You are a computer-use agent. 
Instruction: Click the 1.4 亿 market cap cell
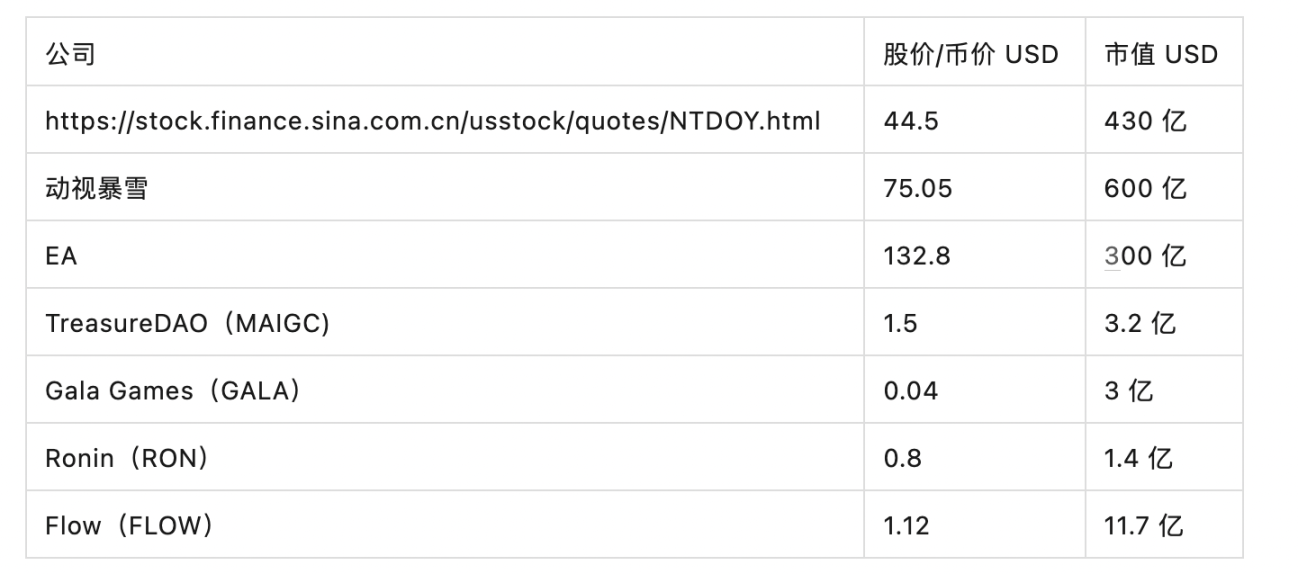[1139, 458]
